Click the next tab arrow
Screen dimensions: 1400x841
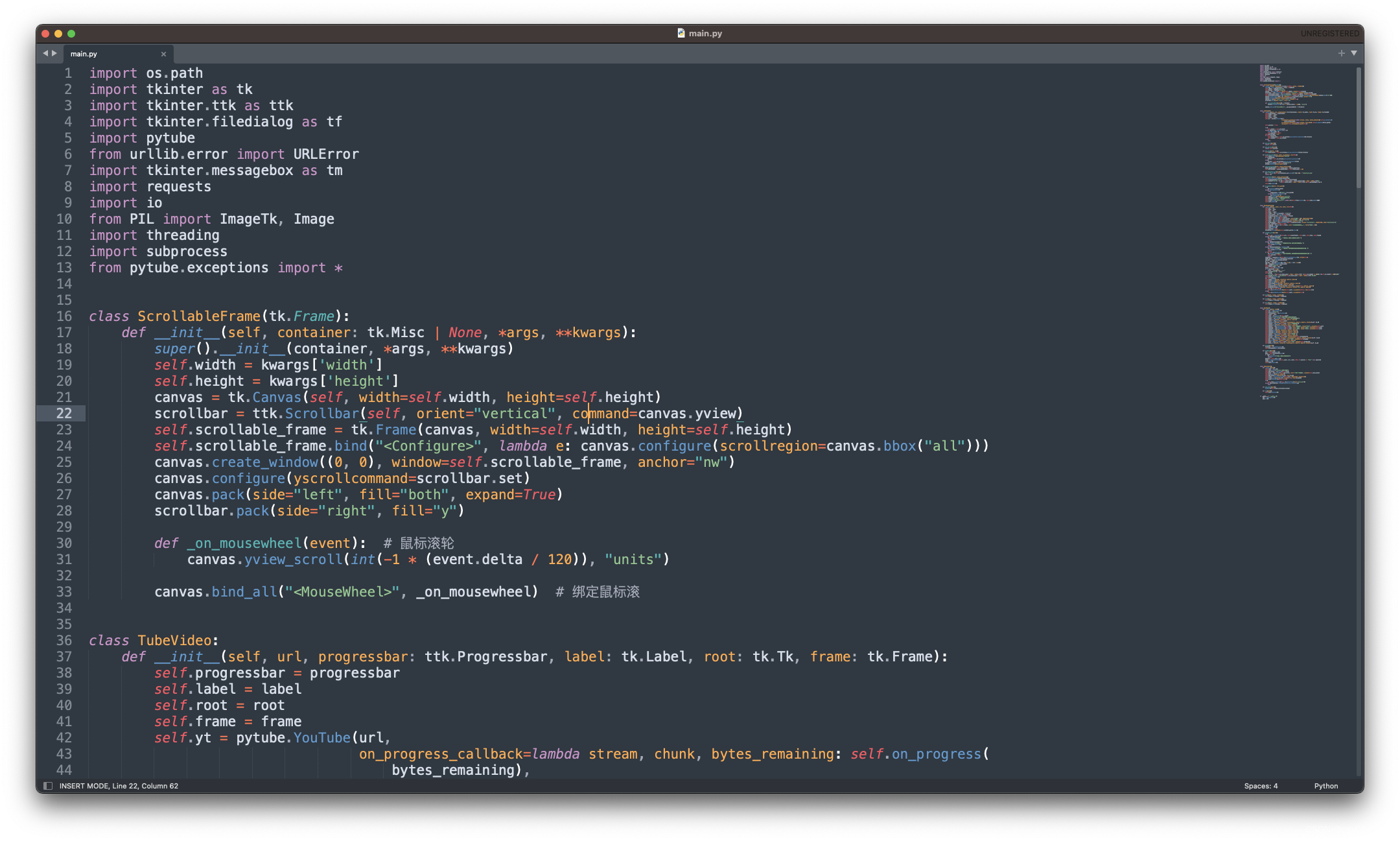point(54,53)
